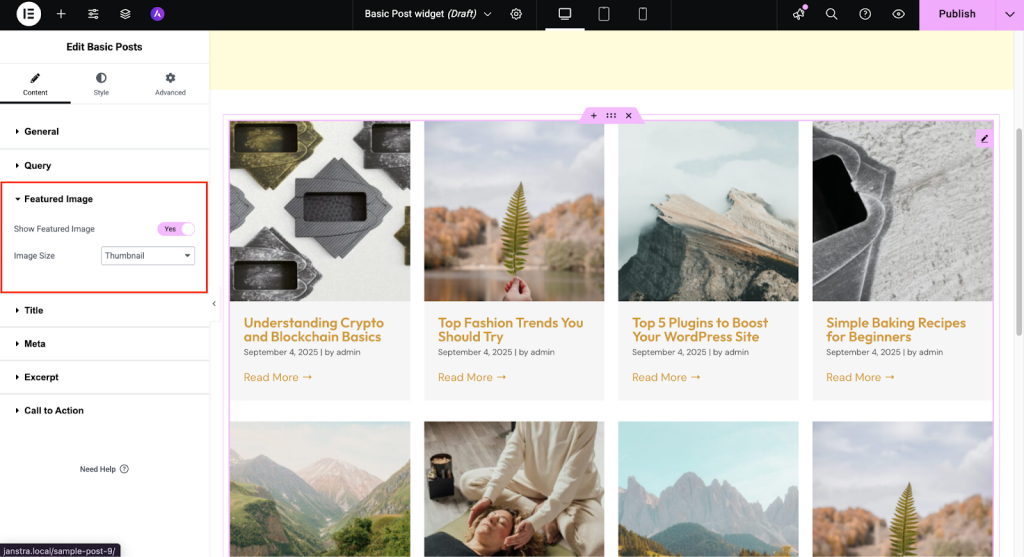
Task: Click the Publish button
Action: [x=956, y=14]
